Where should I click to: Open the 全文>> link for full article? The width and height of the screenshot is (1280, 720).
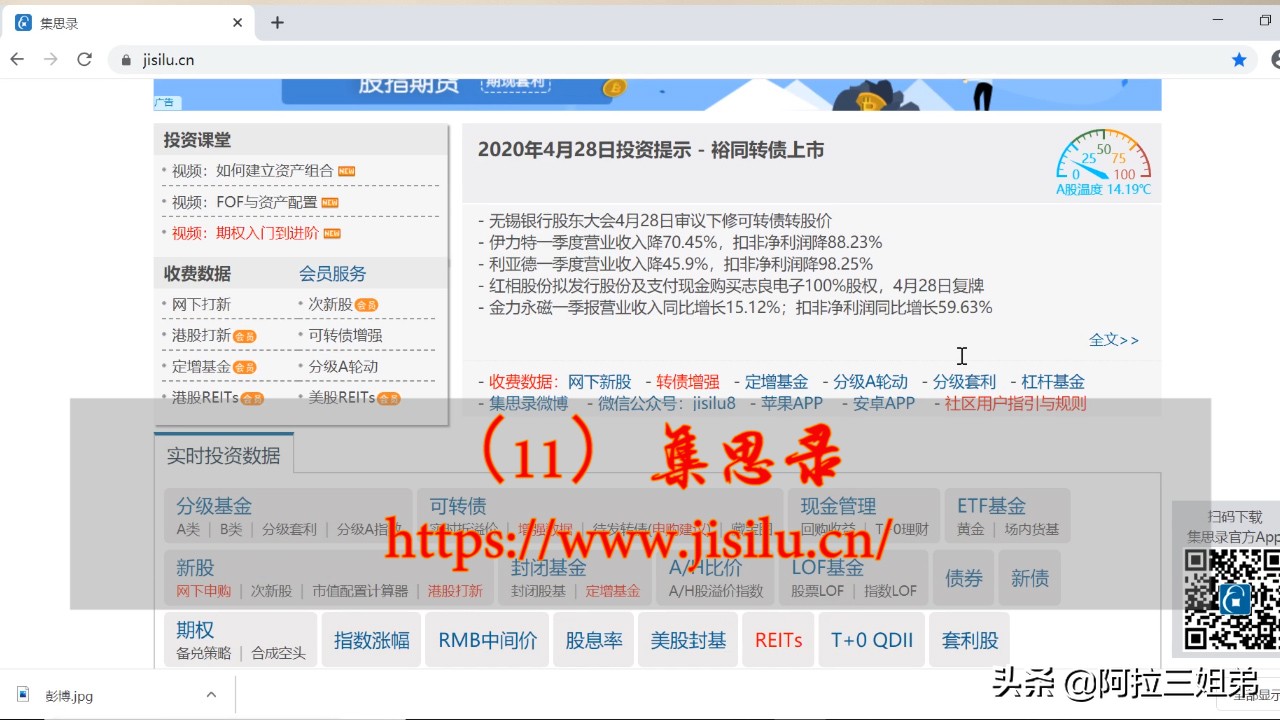pyautogui.click(x=1114, y=339)
